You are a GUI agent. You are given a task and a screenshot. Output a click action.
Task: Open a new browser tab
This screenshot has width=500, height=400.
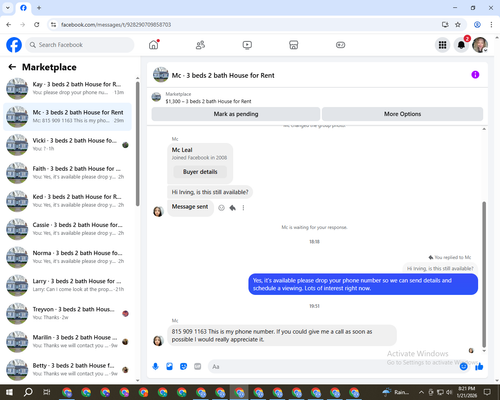coord(39,8)
